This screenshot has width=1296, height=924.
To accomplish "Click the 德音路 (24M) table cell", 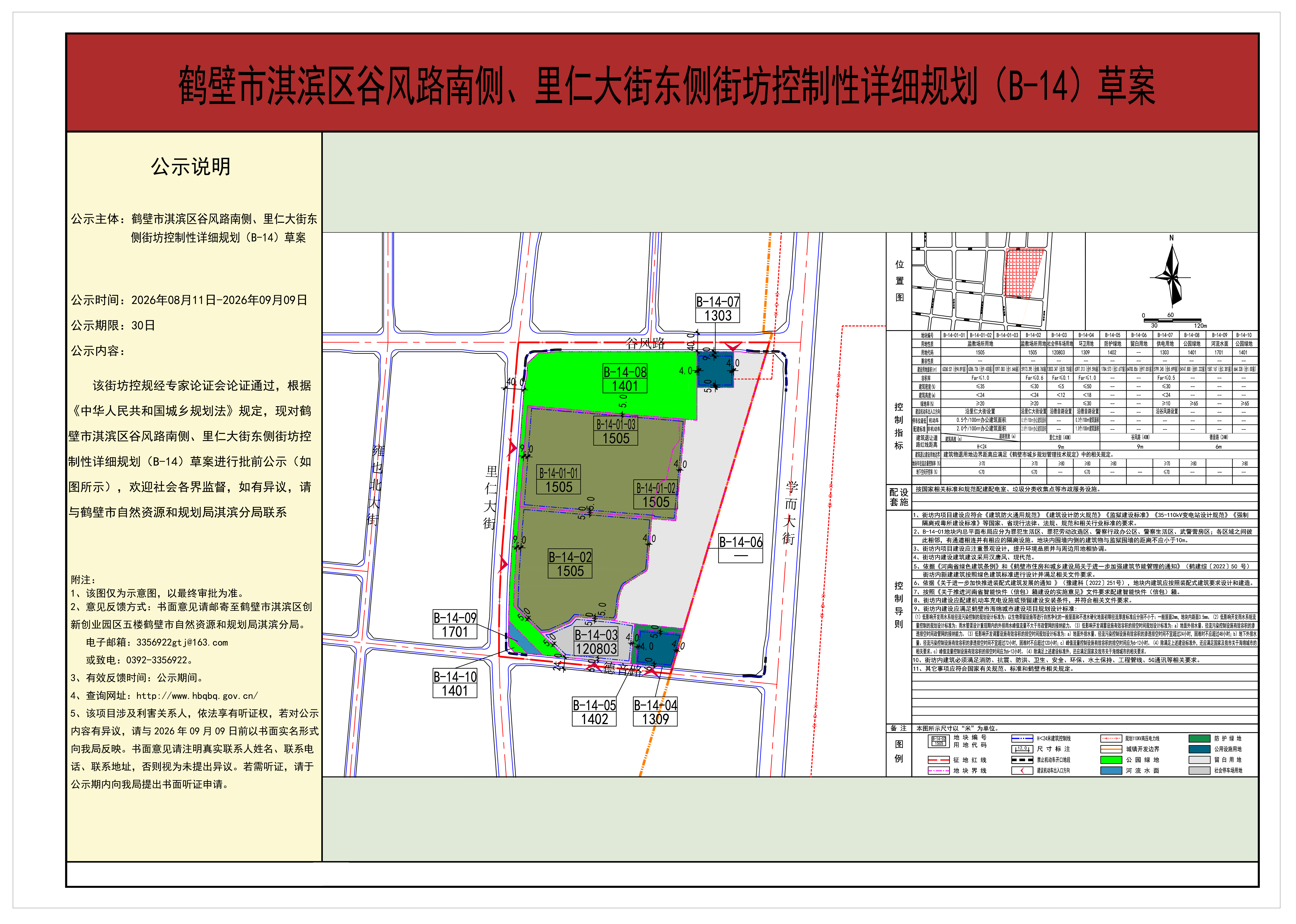I will point(1219,437).
